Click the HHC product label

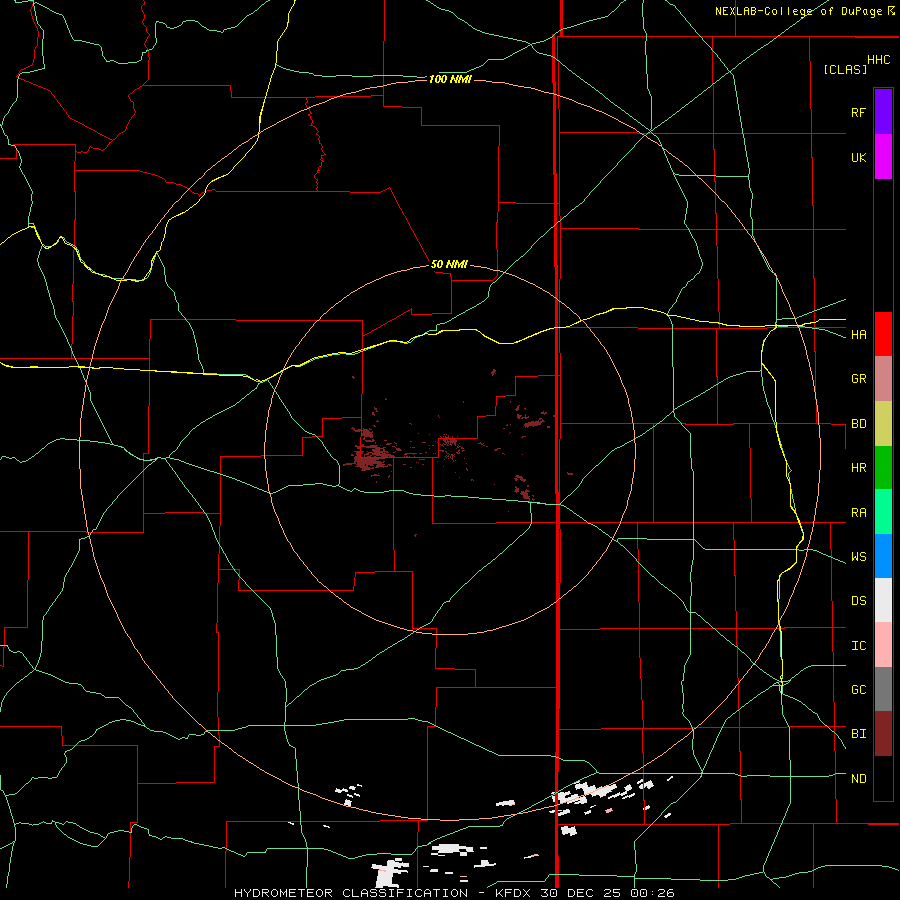coord(878,60)
